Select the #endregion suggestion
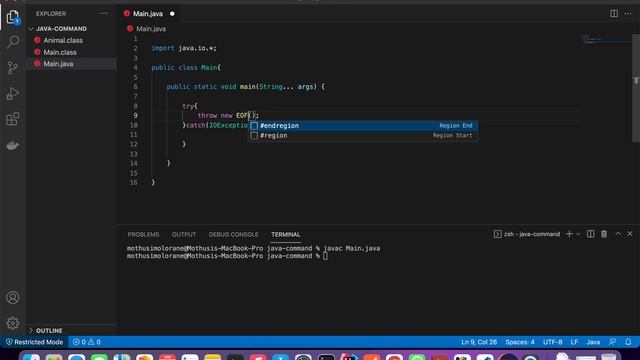 (x=362, y=126)
